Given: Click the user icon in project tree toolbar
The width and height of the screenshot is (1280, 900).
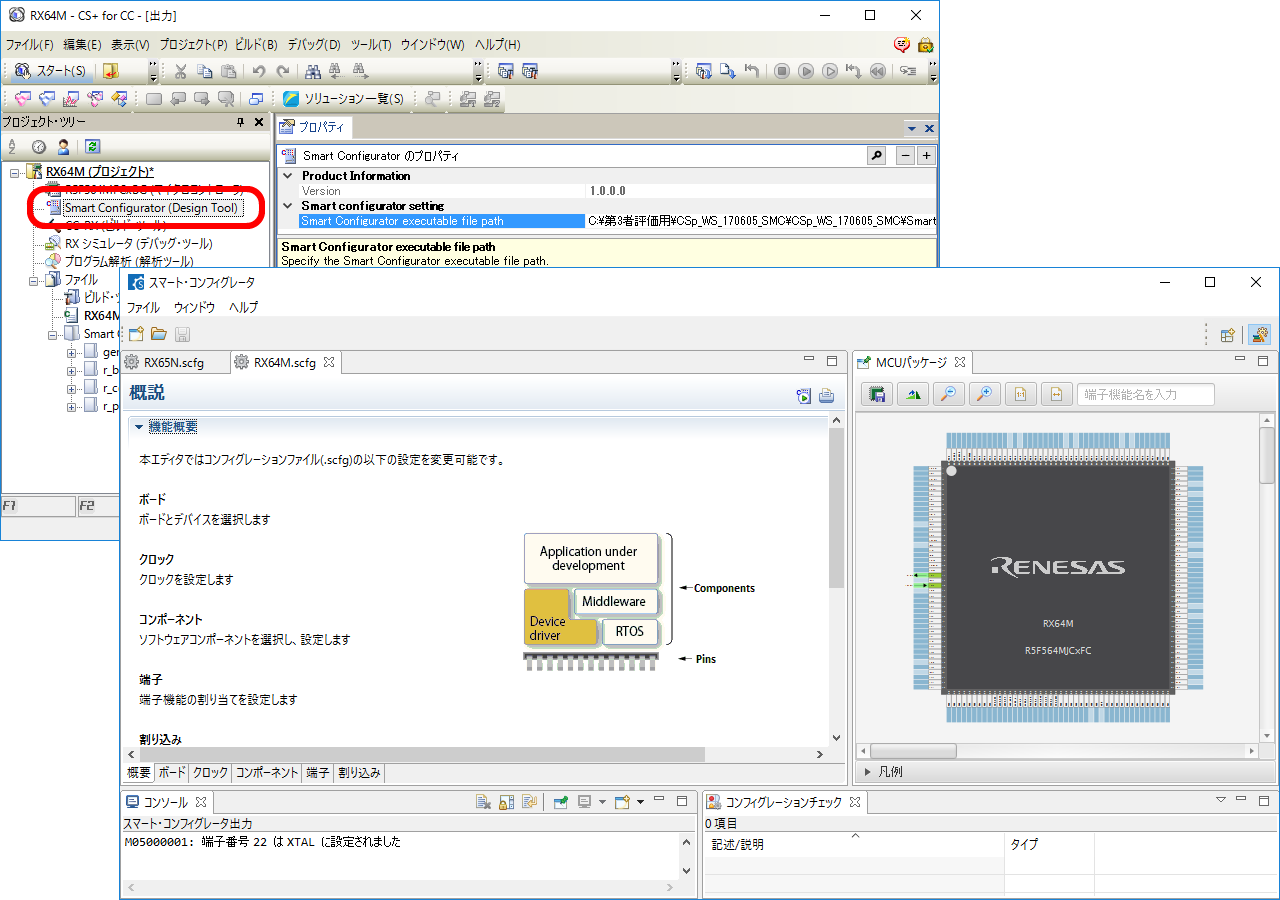Looking at the screenshot, I should pos(63,146).
